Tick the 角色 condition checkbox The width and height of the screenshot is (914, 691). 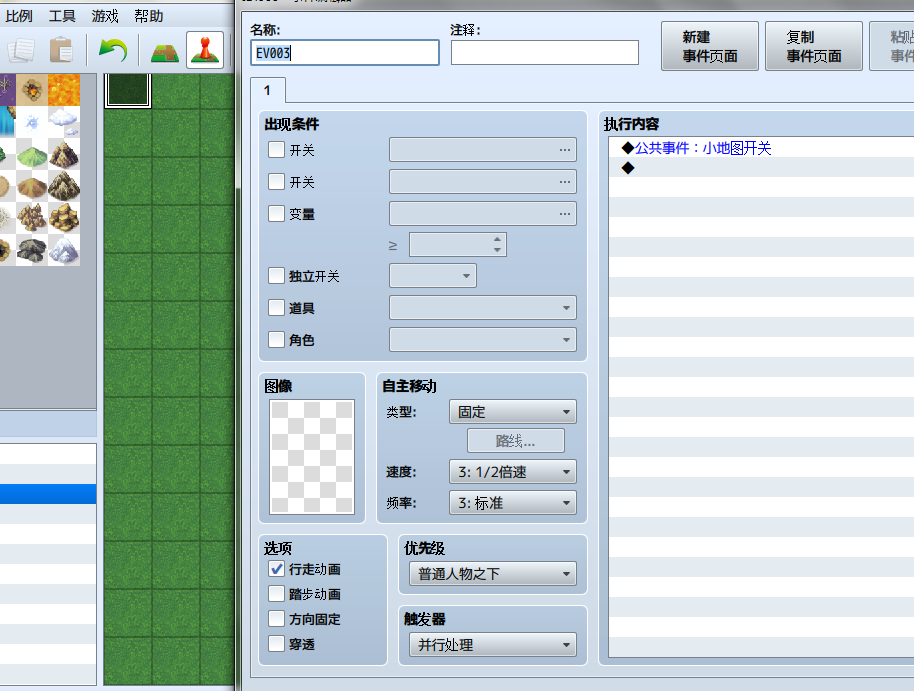click(276, 339)
